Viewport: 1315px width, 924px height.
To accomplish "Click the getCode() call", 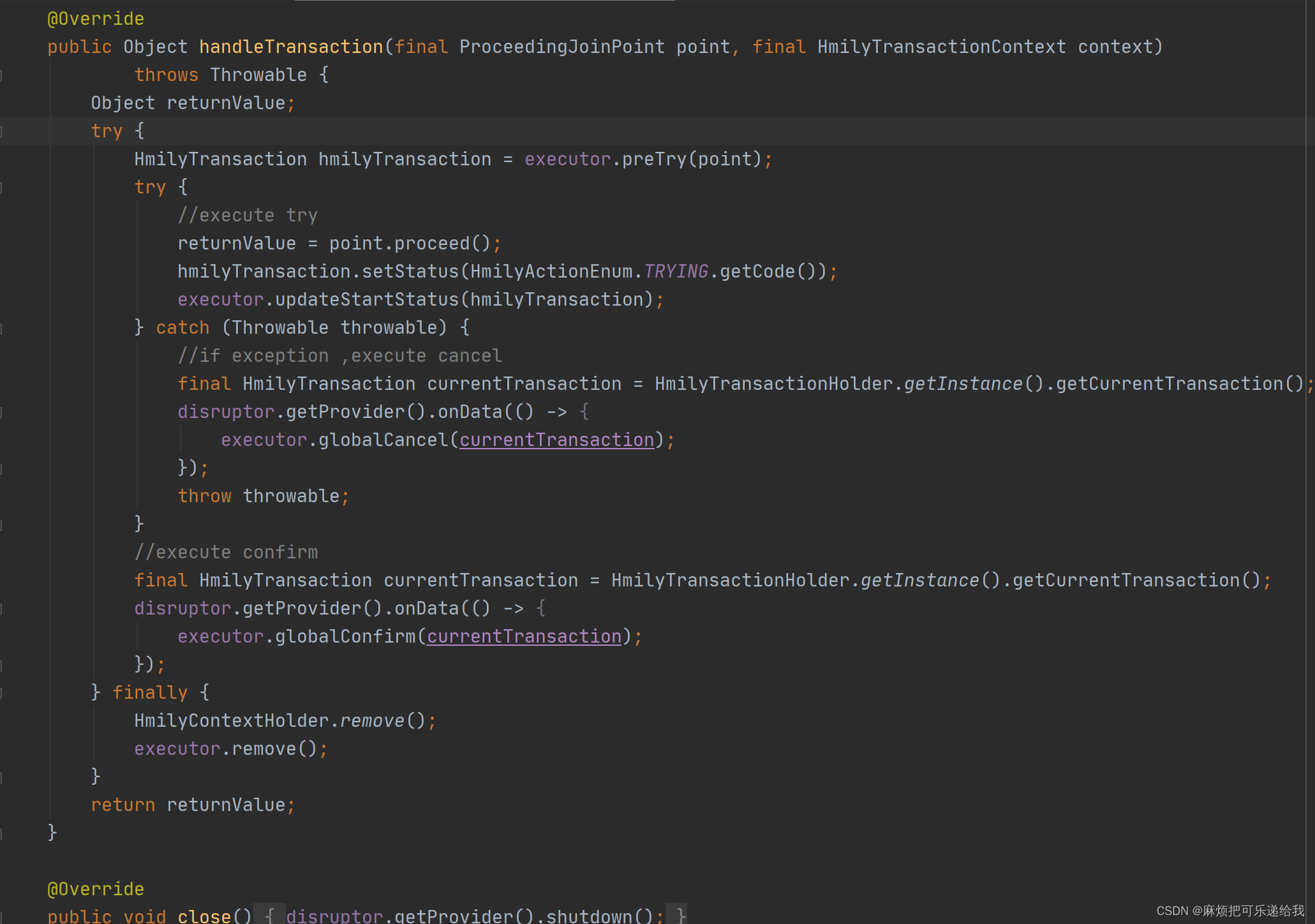I will click(768, 271).
